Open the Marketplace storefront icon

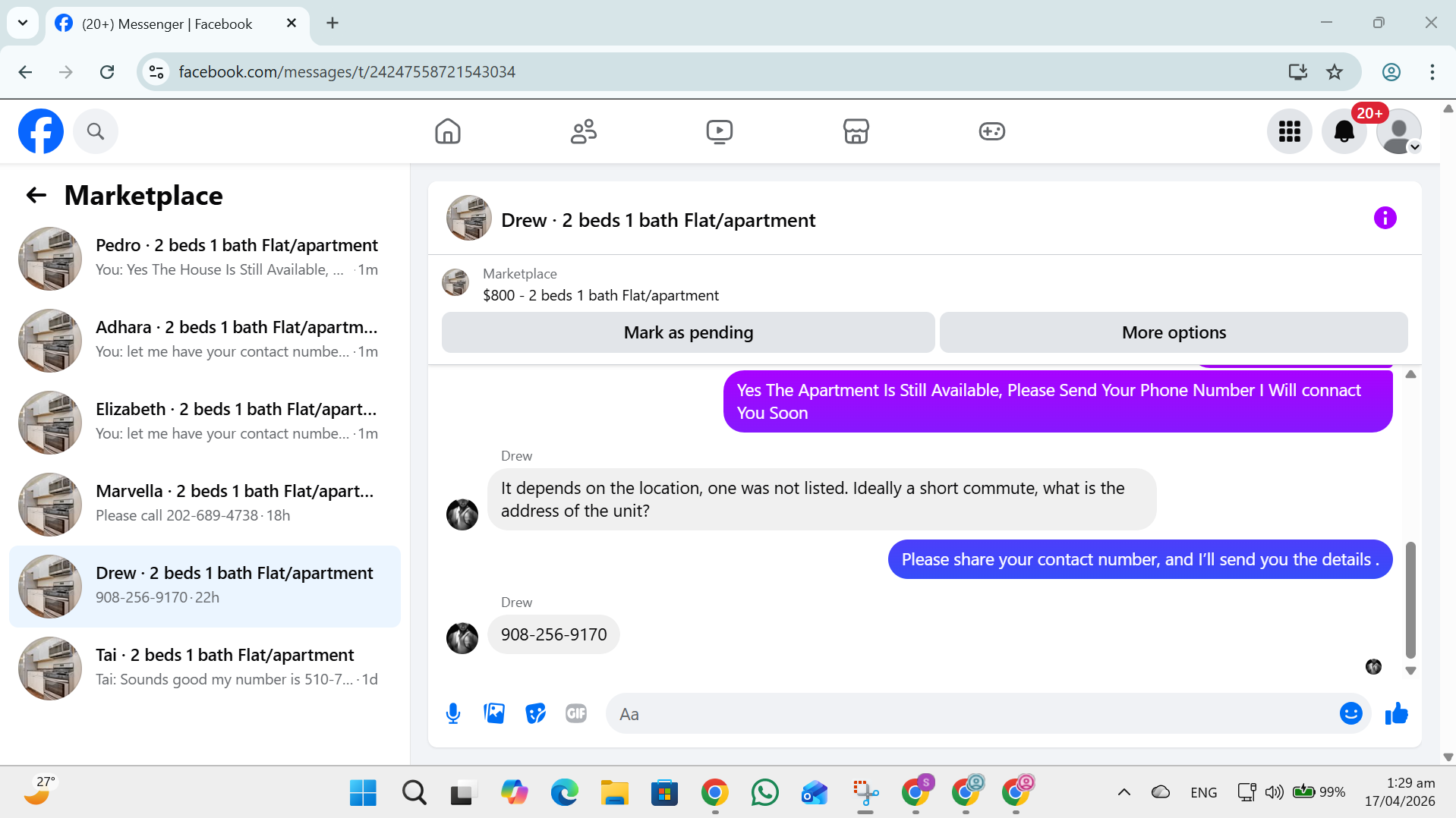[x=856, y=131]
